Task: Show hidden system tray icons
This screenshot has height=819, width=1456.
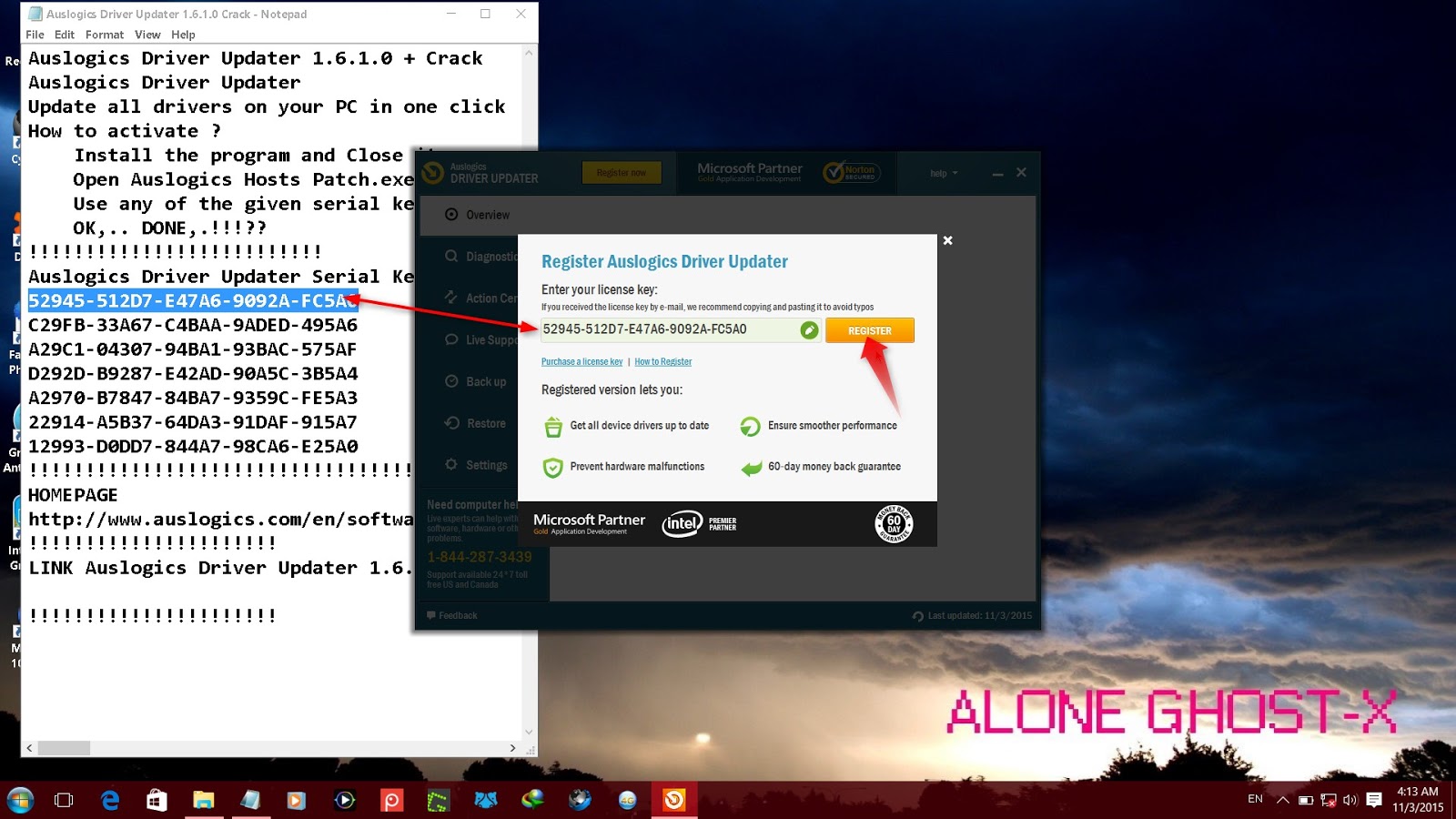Action: coord(1282,800)
